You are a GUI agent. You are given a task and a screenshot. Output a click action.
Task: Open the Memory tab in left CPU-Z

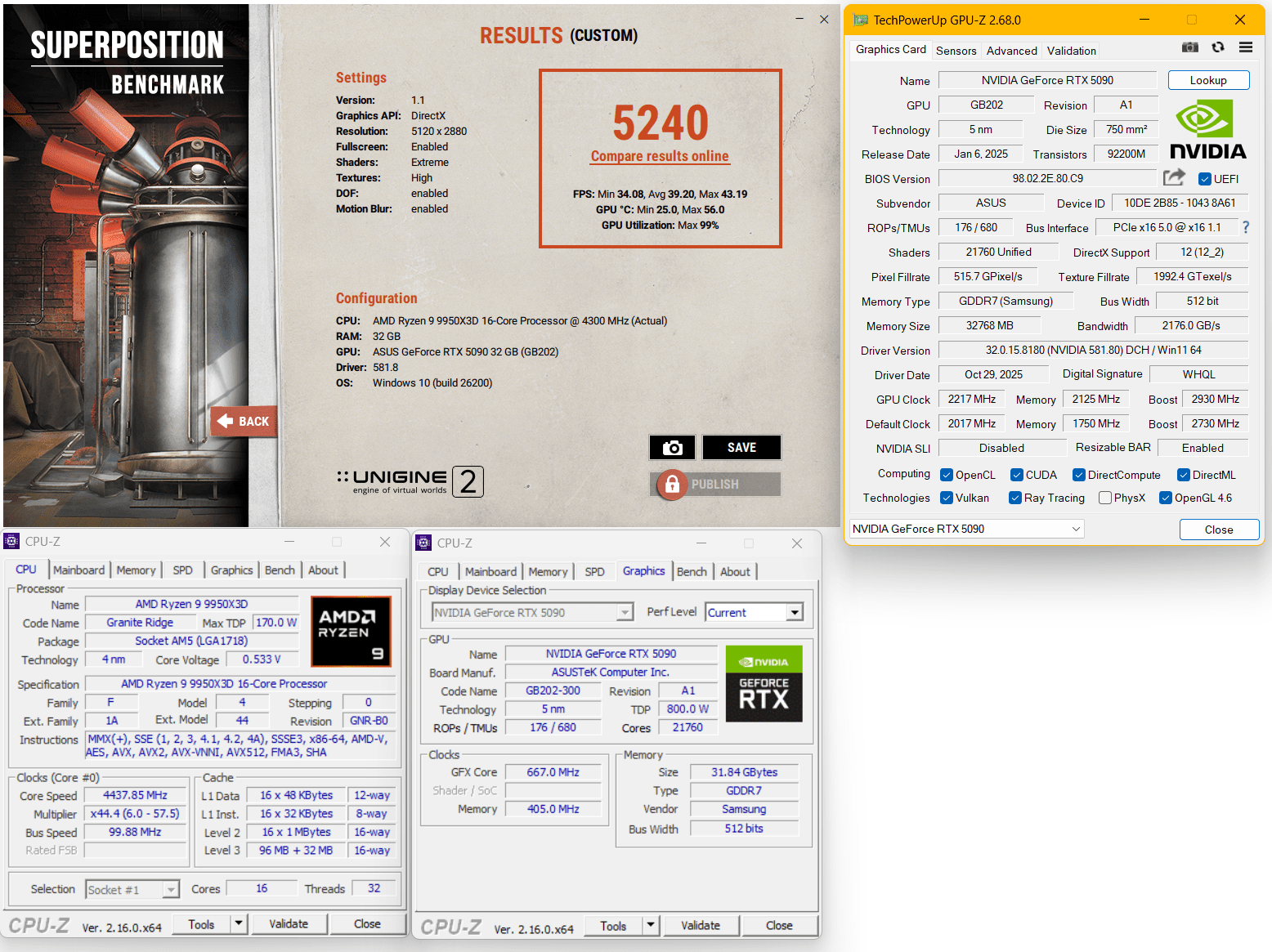136,570
